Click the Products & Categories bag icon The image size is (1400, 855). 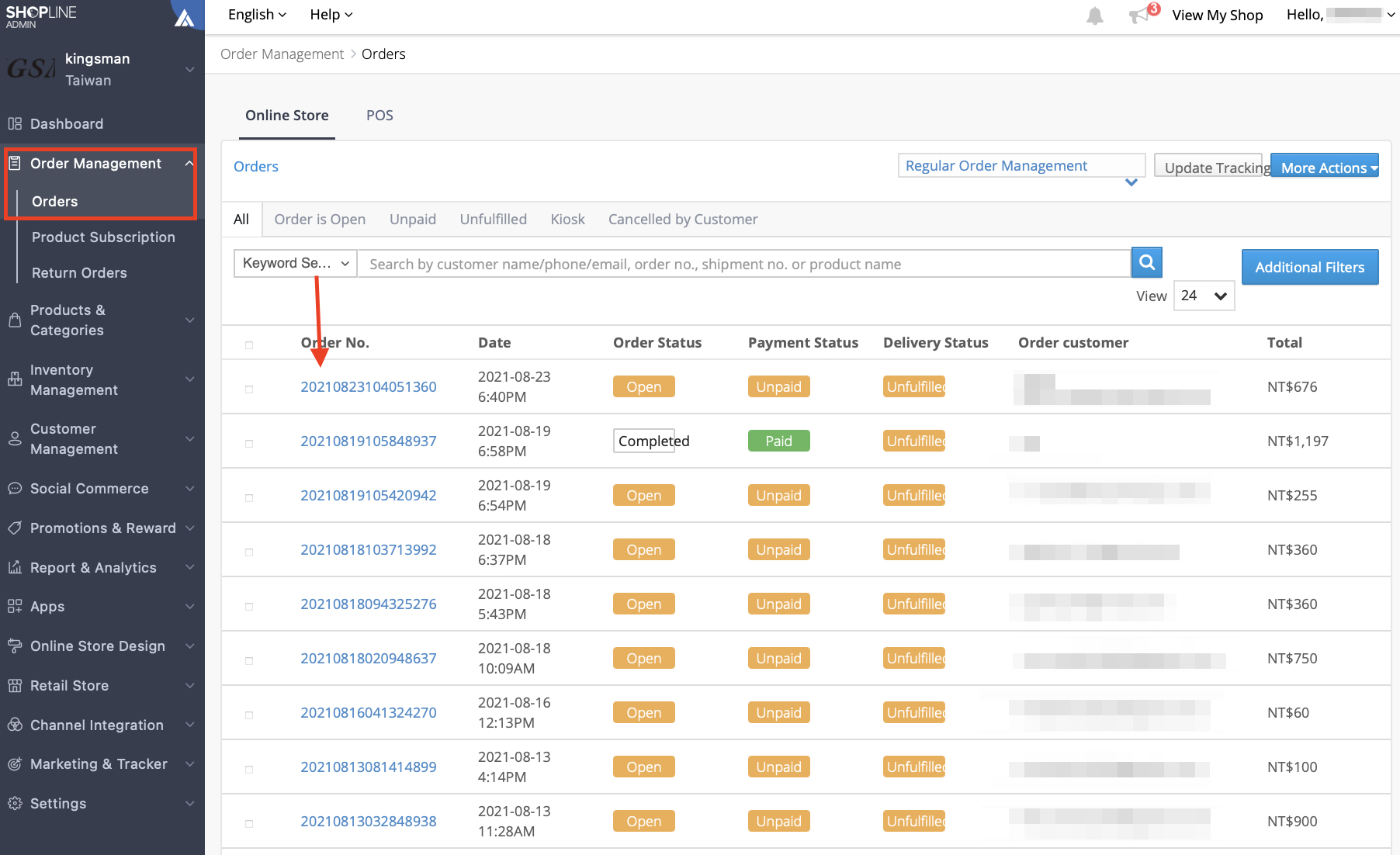pyautogui.click(x=15, y=320)
